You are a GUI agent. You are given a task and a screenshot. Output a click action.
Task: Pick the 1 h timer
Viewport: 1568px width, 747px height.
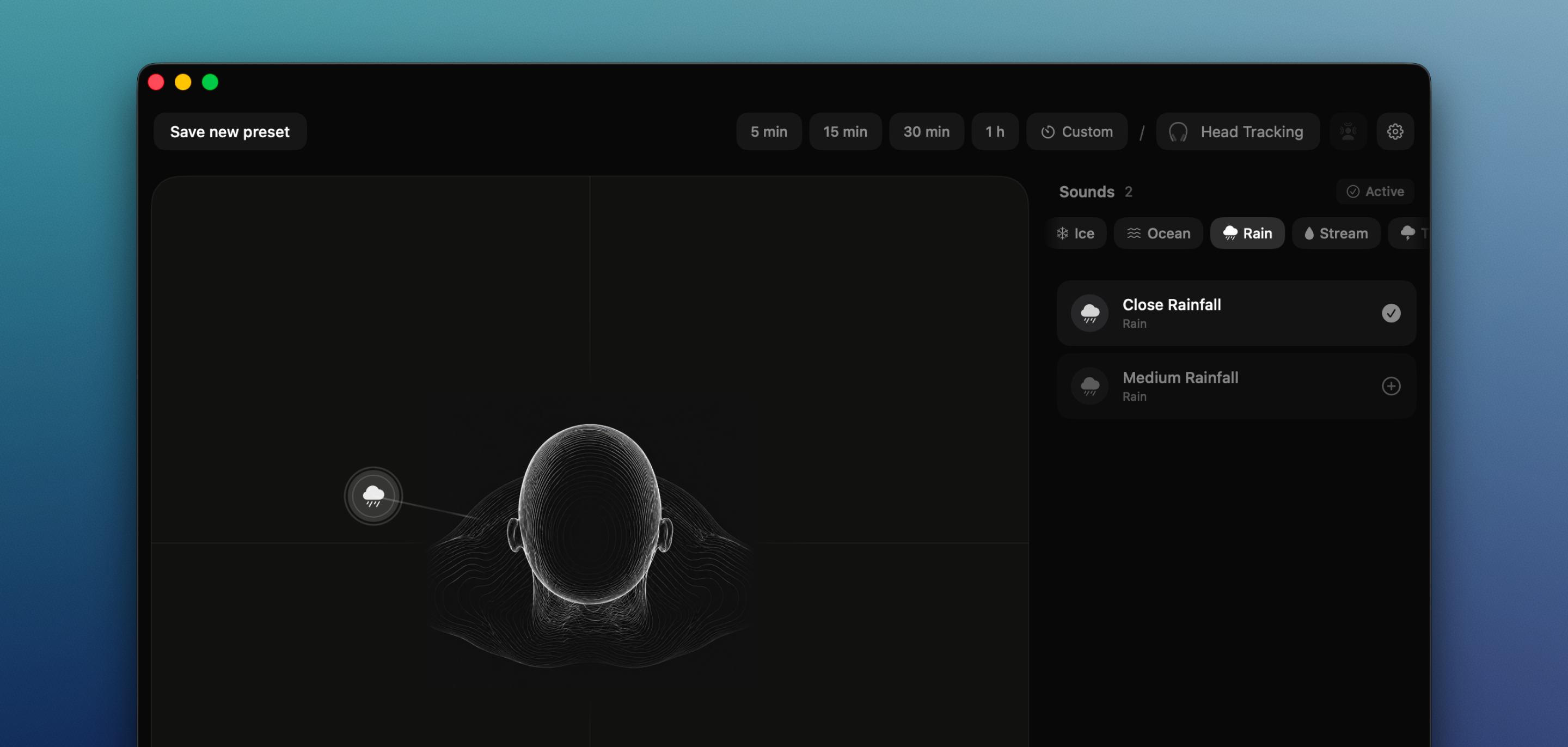[x=995, y=132]
